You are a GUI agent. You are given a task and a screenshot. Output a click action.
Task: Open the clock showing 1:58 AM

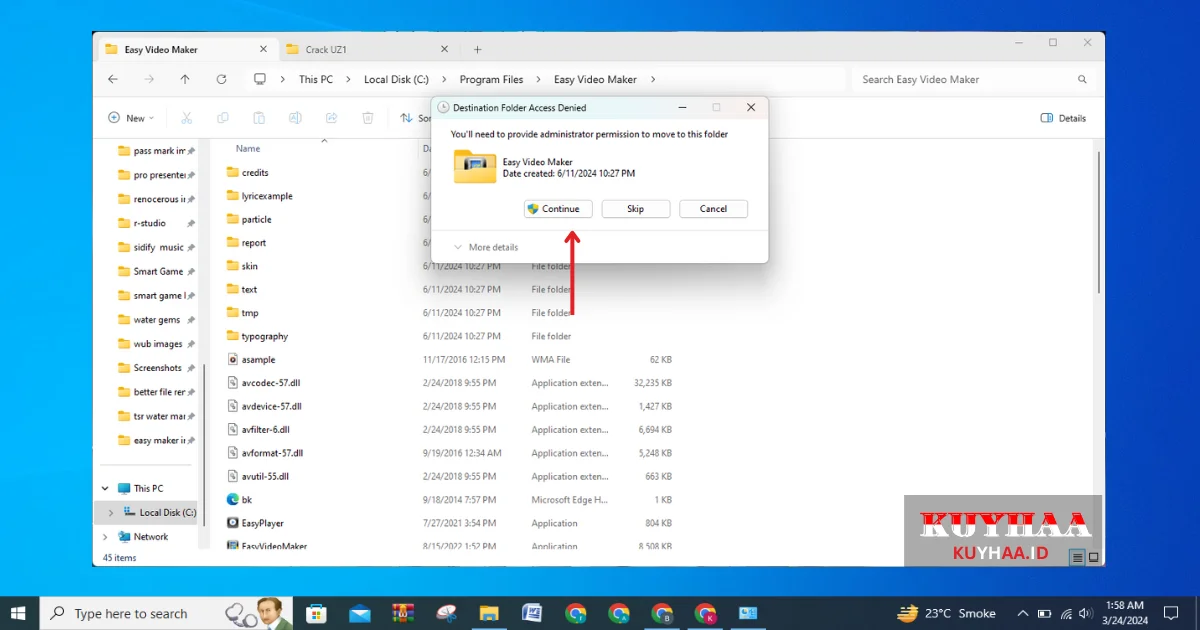(1126, 613)
